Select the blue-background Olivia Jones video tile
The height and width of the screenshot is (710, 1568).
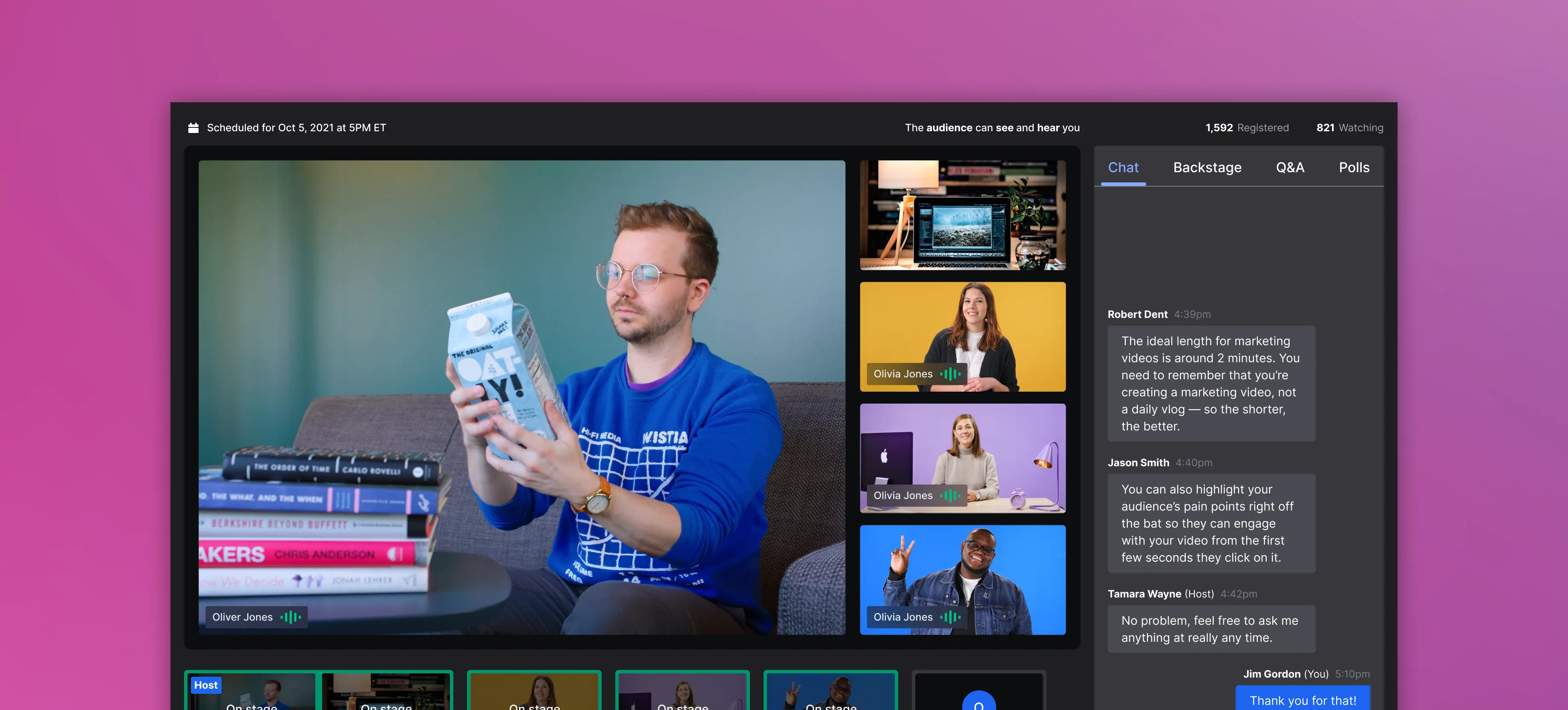[x=963, y=580]
